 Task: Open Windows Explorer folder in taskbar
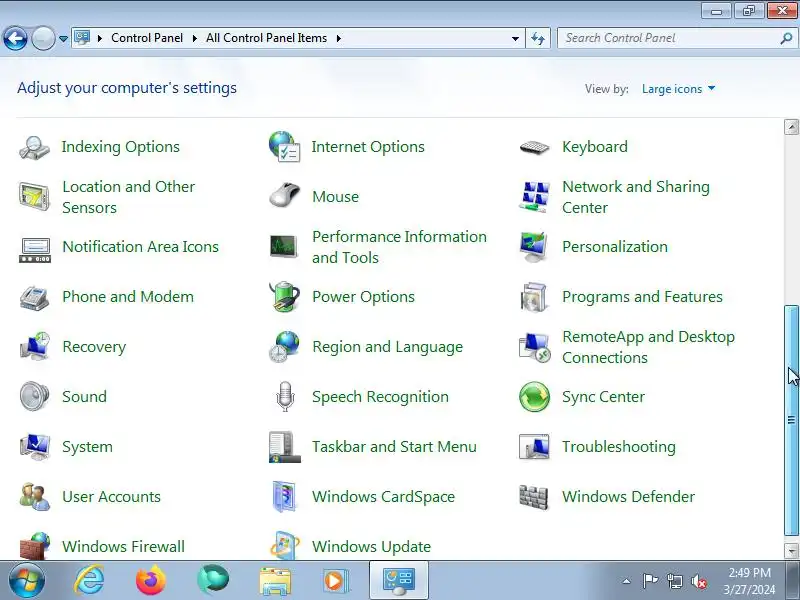(x=275, y=581)
